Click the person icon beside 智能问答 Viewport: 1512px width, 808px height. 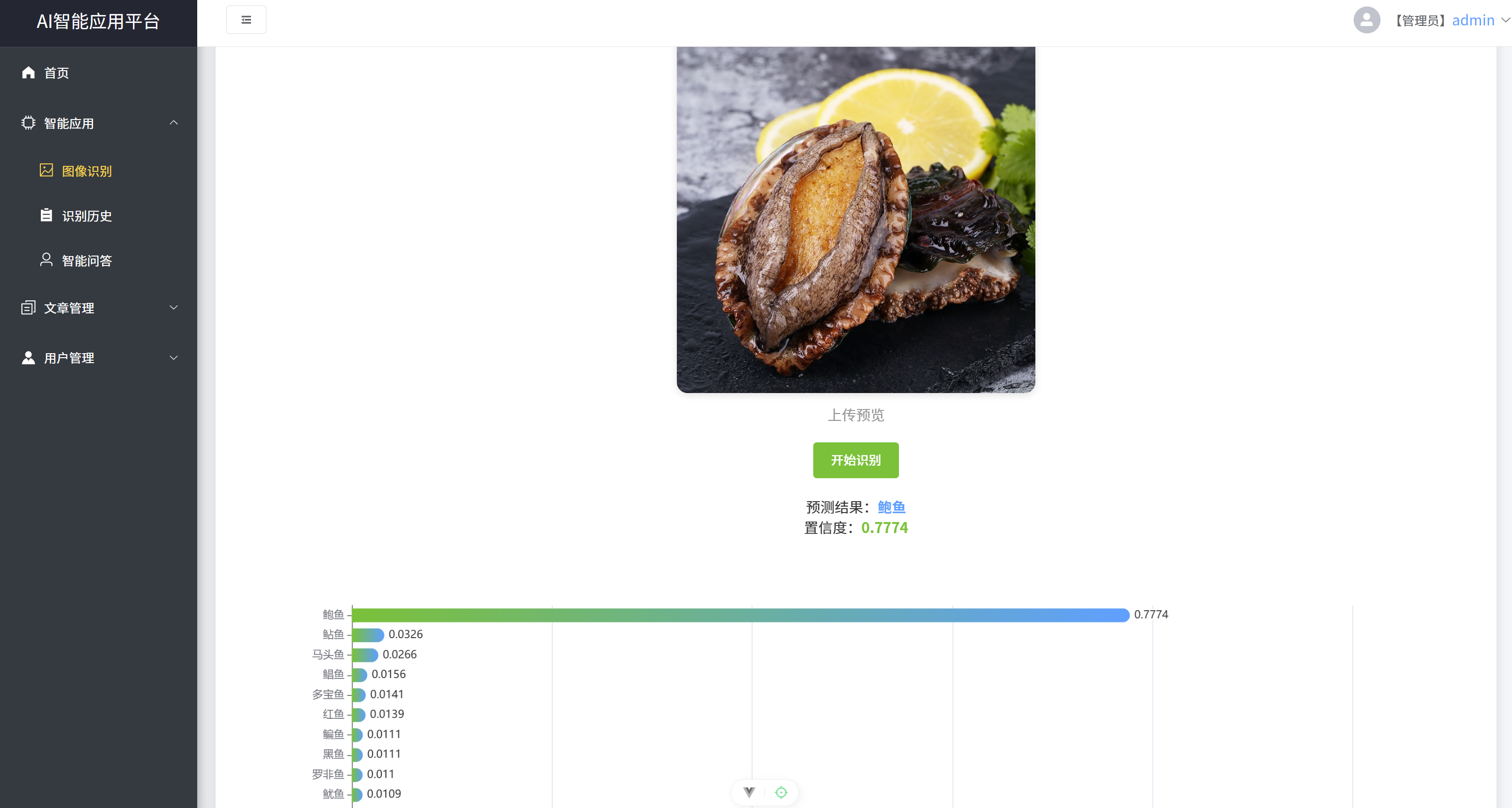pyautogui.click(x=46, y=260)
